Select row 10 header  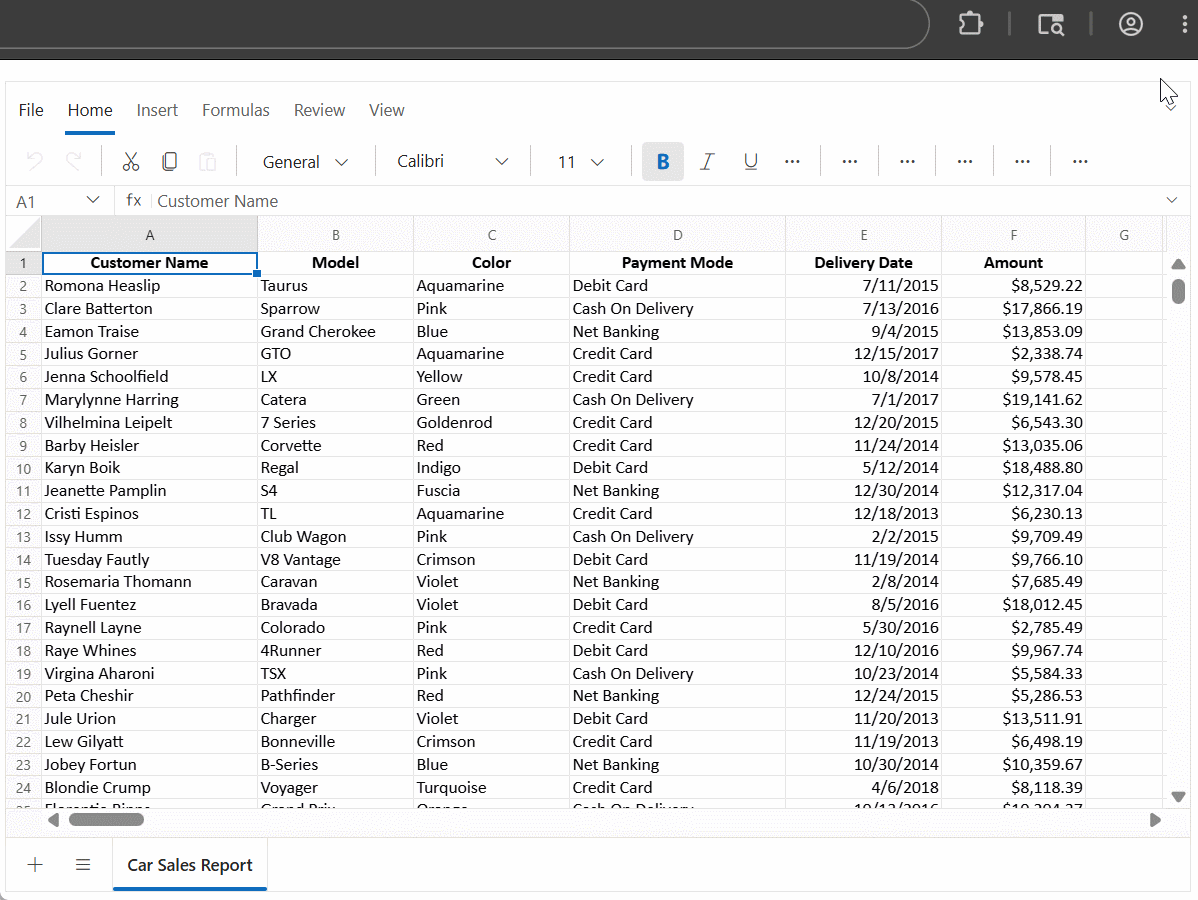(x=24, y=468)
